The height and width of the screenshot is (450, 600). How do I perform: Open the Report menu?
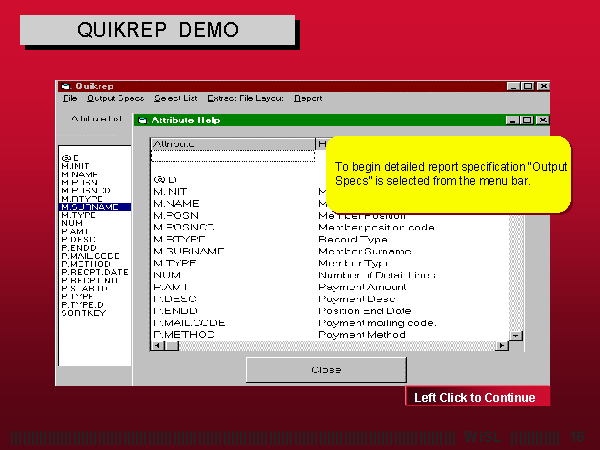(308, 98)
